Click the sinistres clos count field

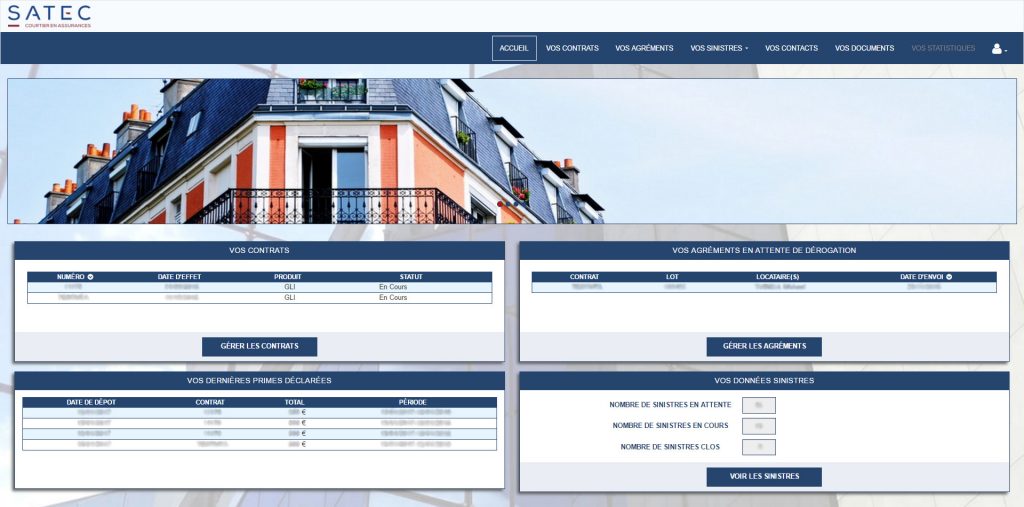click(x=759, y=448)
